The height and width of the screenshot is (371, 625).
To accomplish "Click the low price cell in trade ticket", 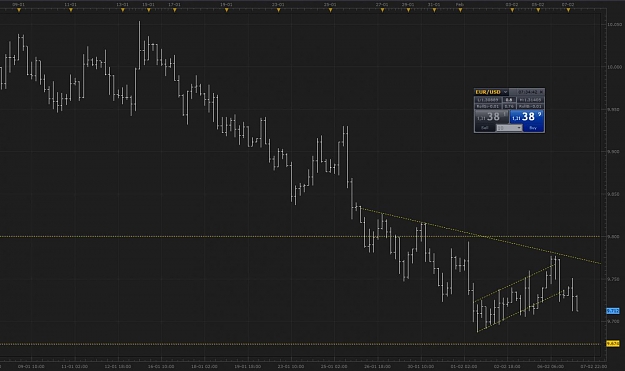I will coord(488,100).
